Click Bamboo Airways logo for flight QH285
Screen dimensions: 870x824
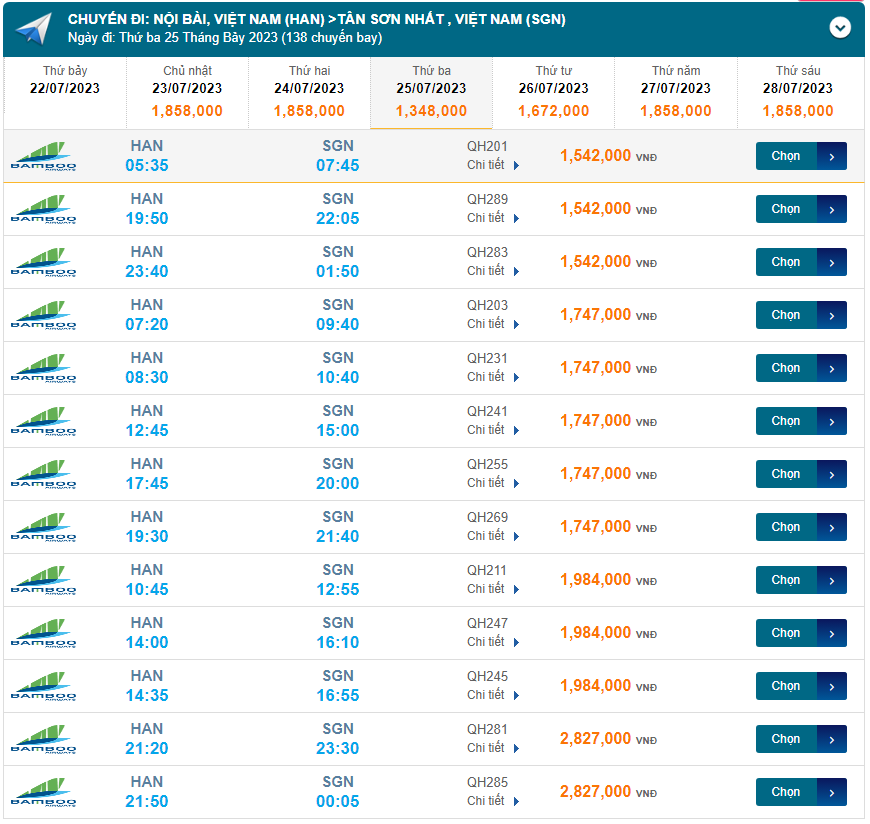point(44,792)
